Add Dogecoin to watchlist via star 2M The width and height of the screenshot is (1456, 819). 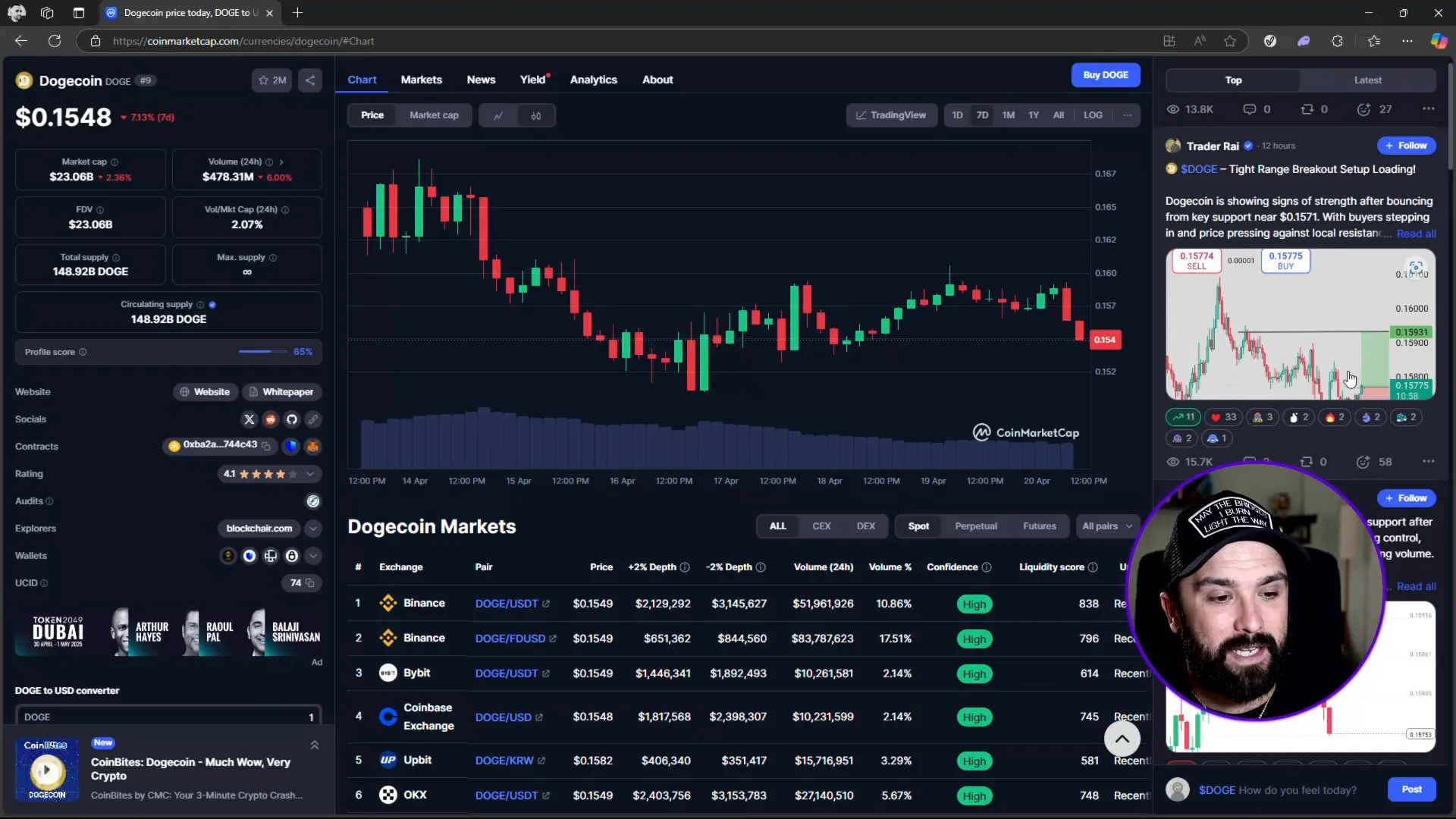pyautogui.click(x=272, y=80)
